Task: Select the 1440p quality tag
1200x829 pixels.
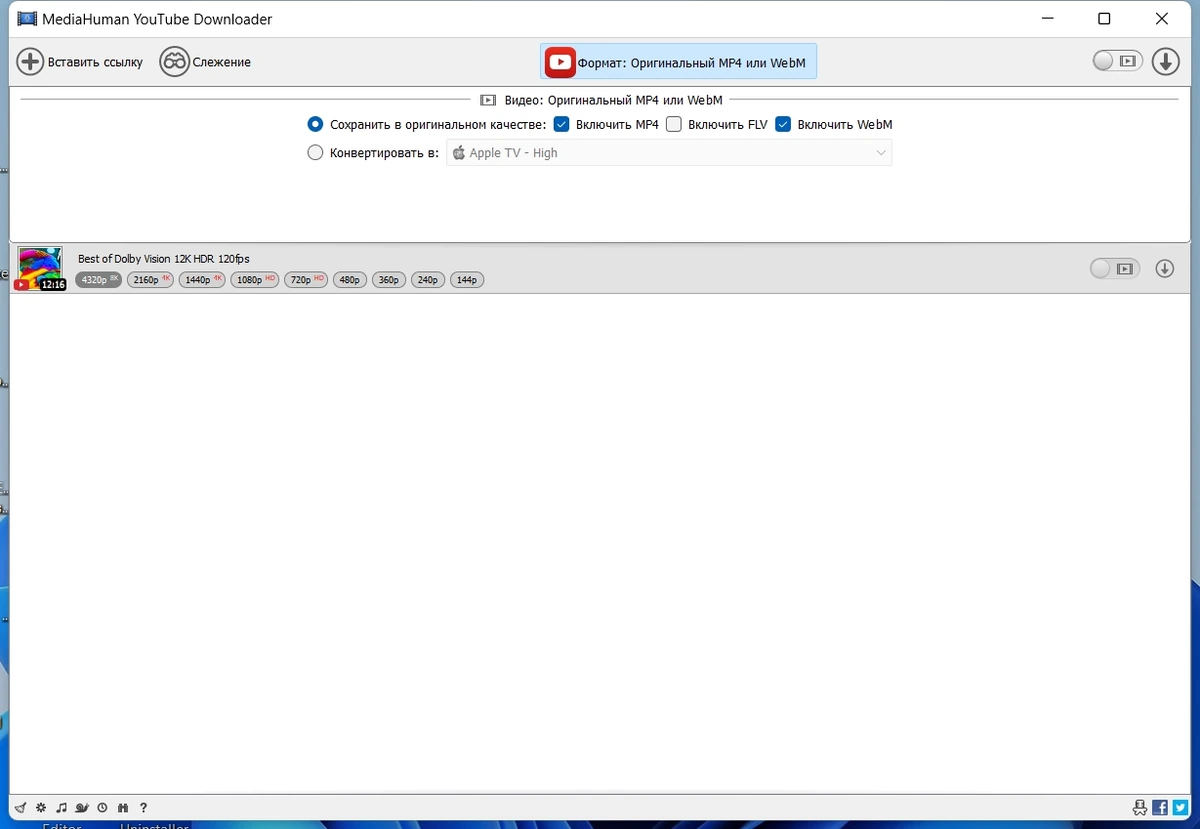Action: click(x=202, y=280)
